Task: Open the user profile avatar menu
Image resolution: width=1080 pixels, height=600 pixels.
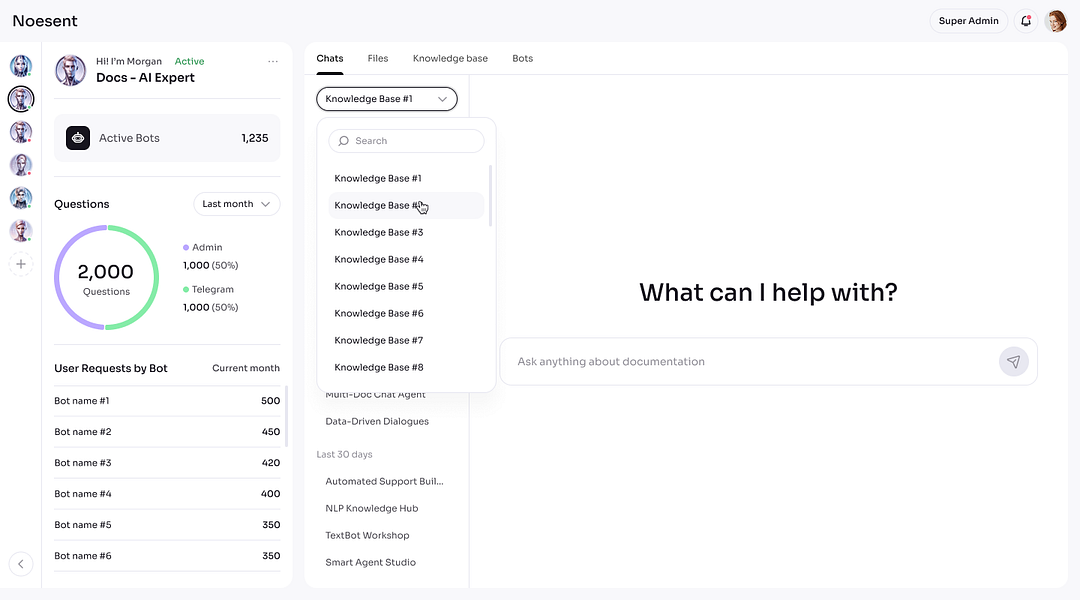Action: click(x=1056, y=21)
